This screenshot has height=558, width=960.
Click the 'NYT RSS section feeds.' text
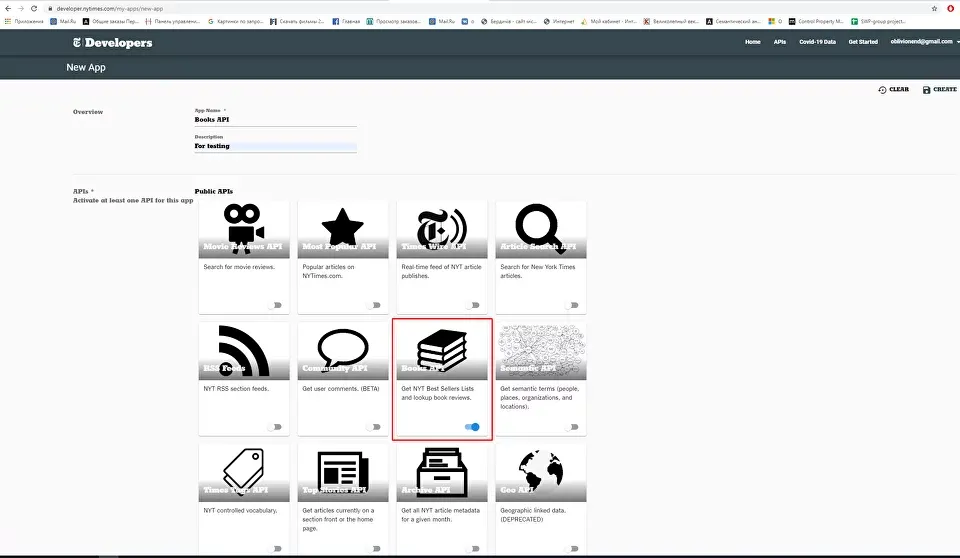pos(236,388)
